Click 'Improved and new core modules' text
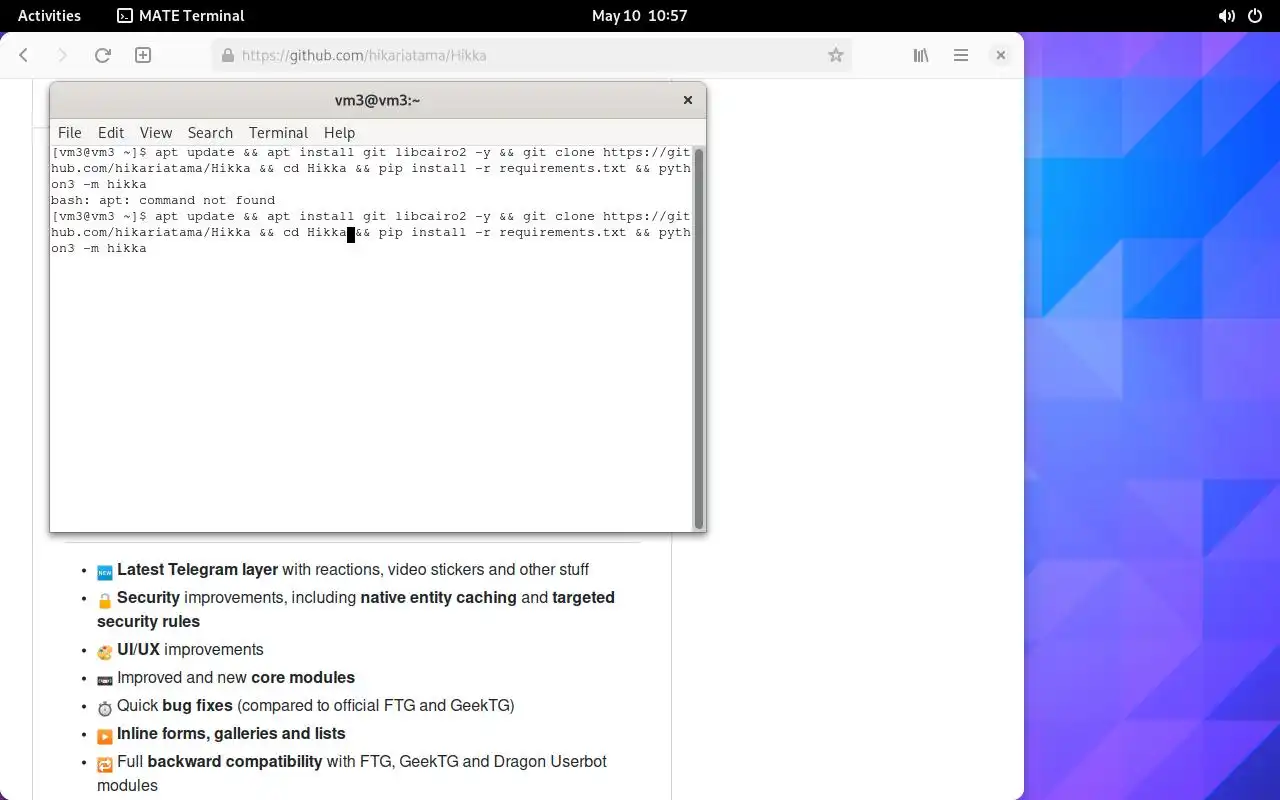This screenshot has height=800, width=1280. point(236,677)
